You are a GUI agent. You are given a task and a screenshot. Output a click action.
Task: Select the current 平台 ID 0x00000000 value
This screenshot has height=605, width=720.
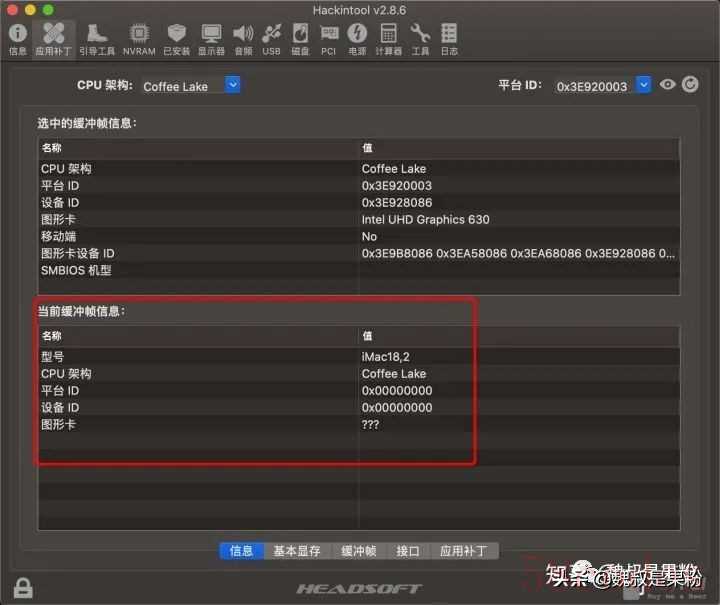tap(397, 391)
